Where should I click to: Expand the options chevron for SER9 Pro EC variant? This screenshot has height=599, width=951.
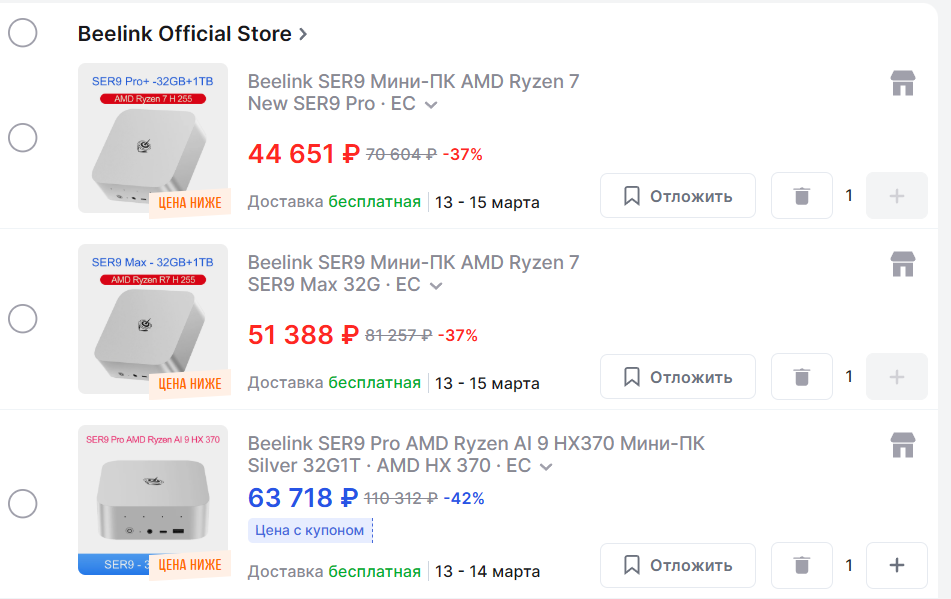pyautogui.click(x=430, y=105)
